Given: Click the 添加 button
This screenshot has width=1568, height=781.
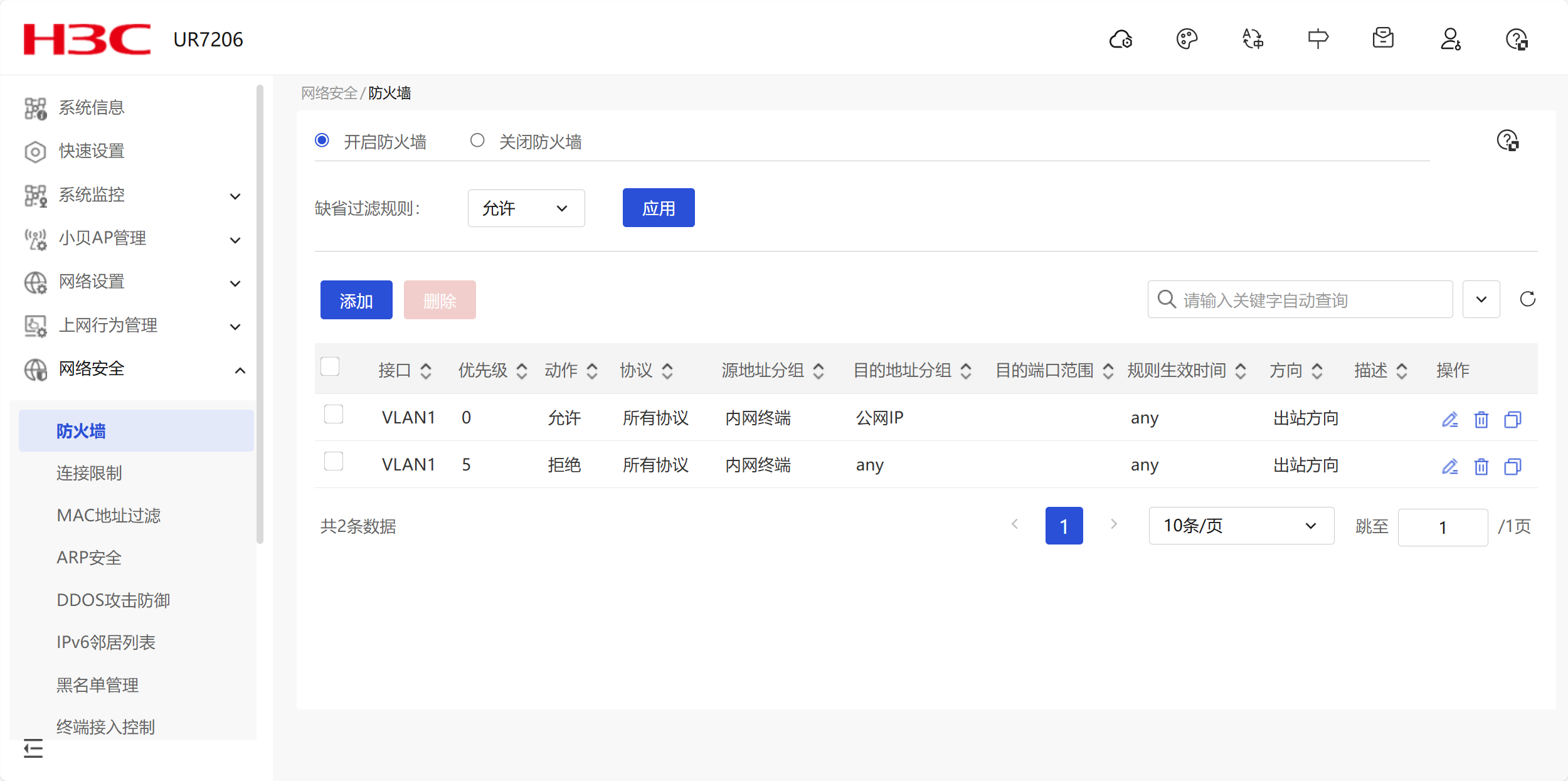Looking at the screenshot, I should click(x=356, y=300).
